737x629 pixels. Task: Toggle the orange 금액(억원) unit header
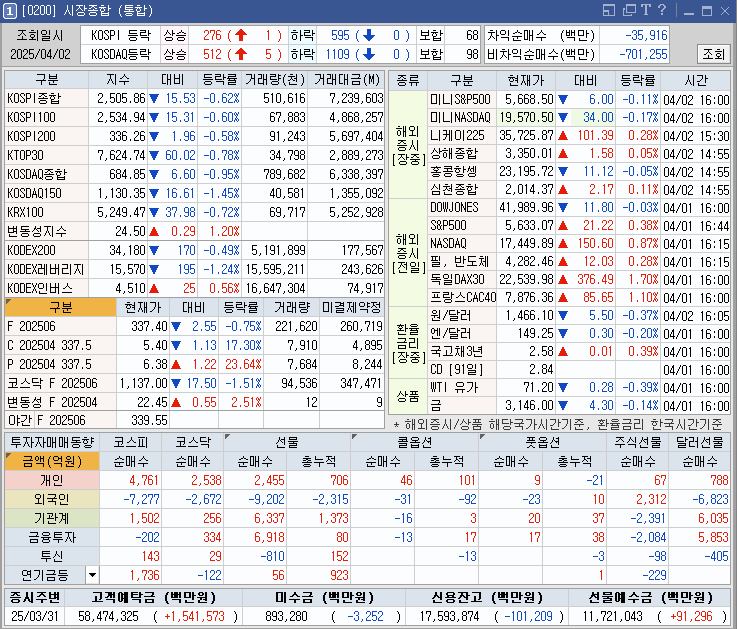coord(52,461)
